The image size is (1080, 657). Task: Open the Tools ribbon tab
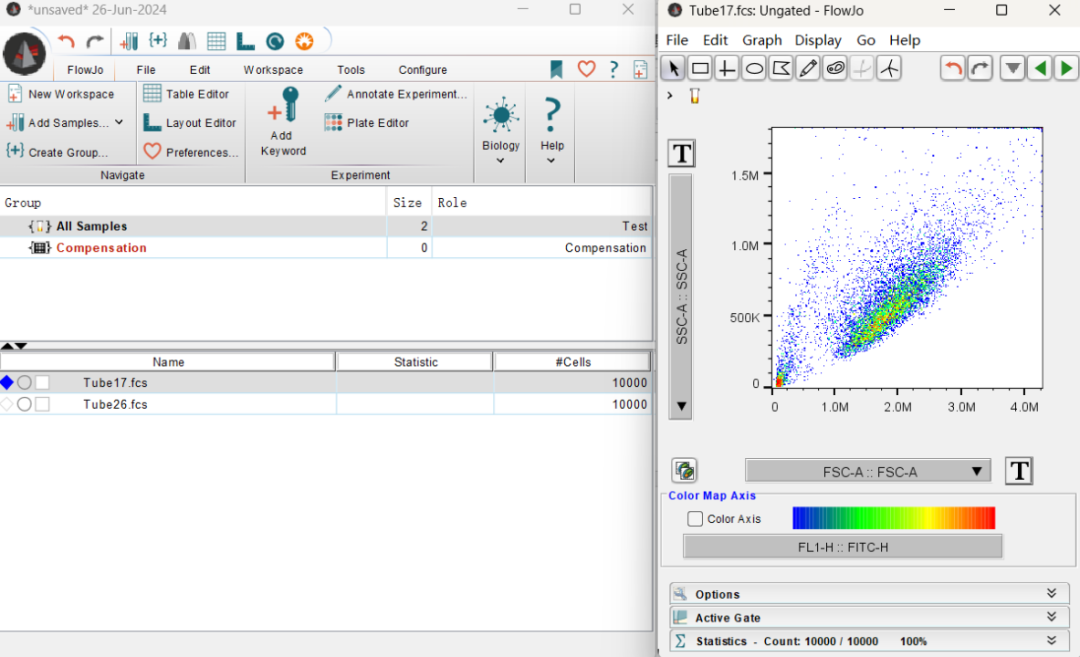351,70
